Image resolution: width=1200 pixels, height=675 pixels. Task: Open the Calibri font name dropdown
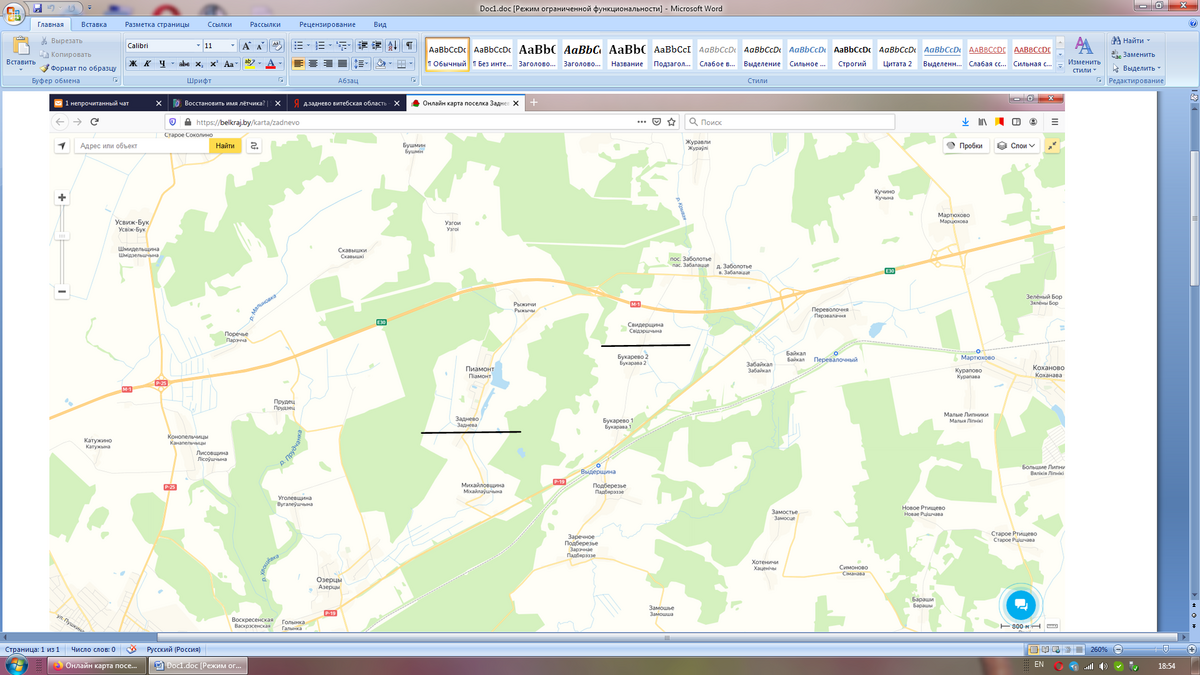[x=197, y=45]
